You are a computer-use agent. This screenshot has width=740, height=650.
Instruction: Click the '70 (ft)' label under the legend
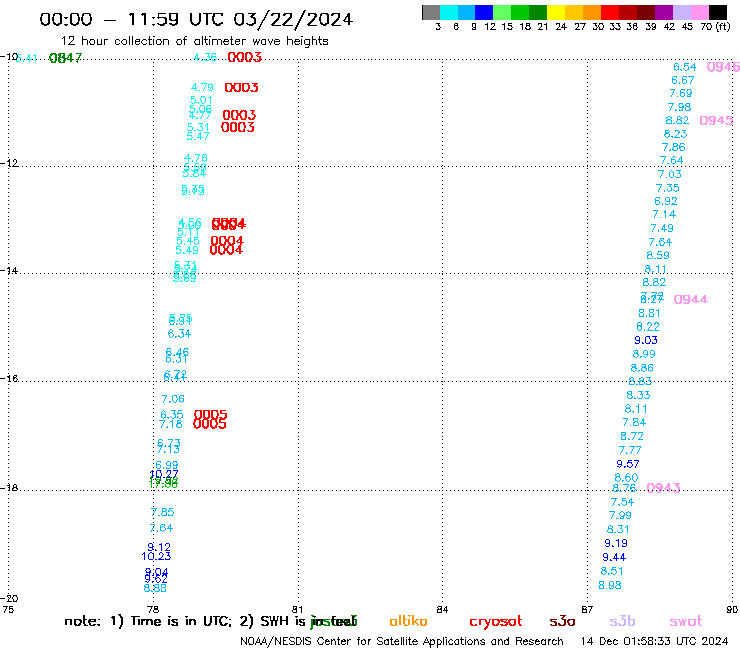coord(715,27)
